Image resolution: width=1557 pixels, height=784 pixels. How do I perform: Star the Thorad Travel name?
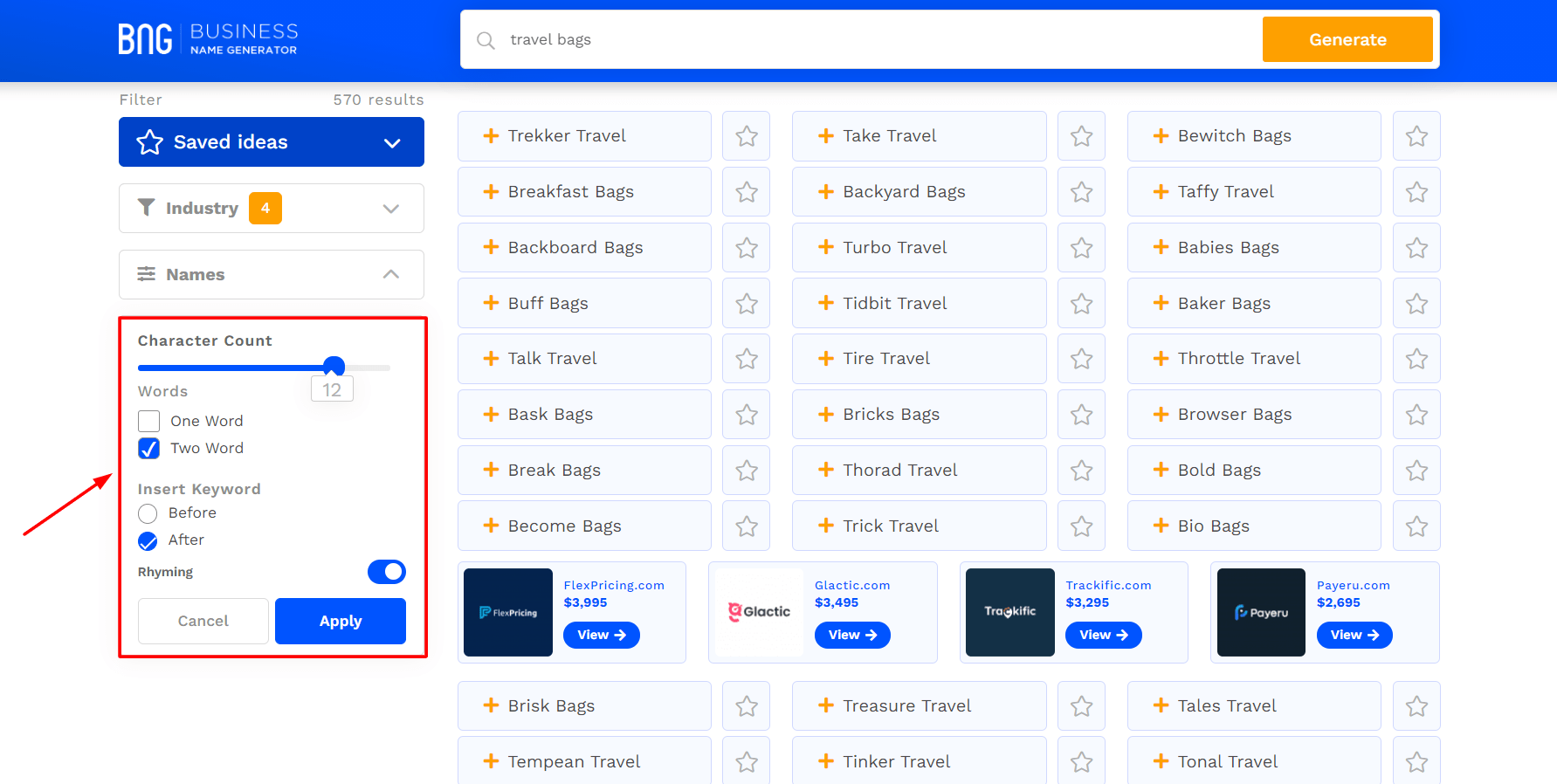pos(1082,471)
